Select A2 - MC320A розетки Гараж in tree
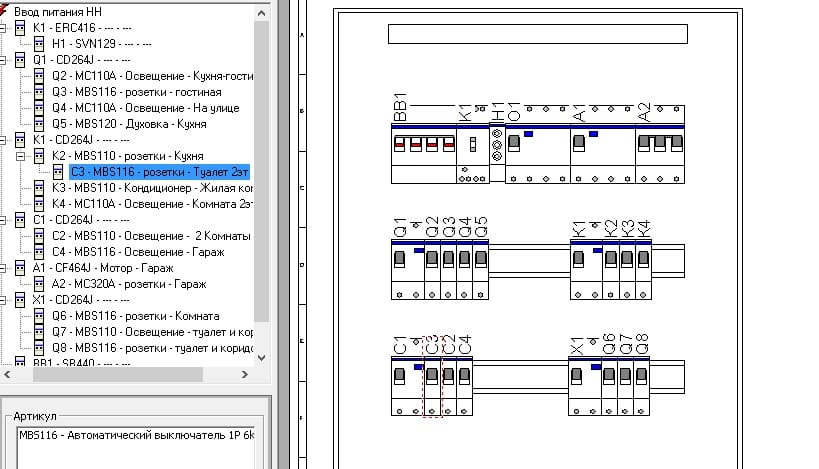This screenshot has width=819, height=469. [x=129, y=284]
